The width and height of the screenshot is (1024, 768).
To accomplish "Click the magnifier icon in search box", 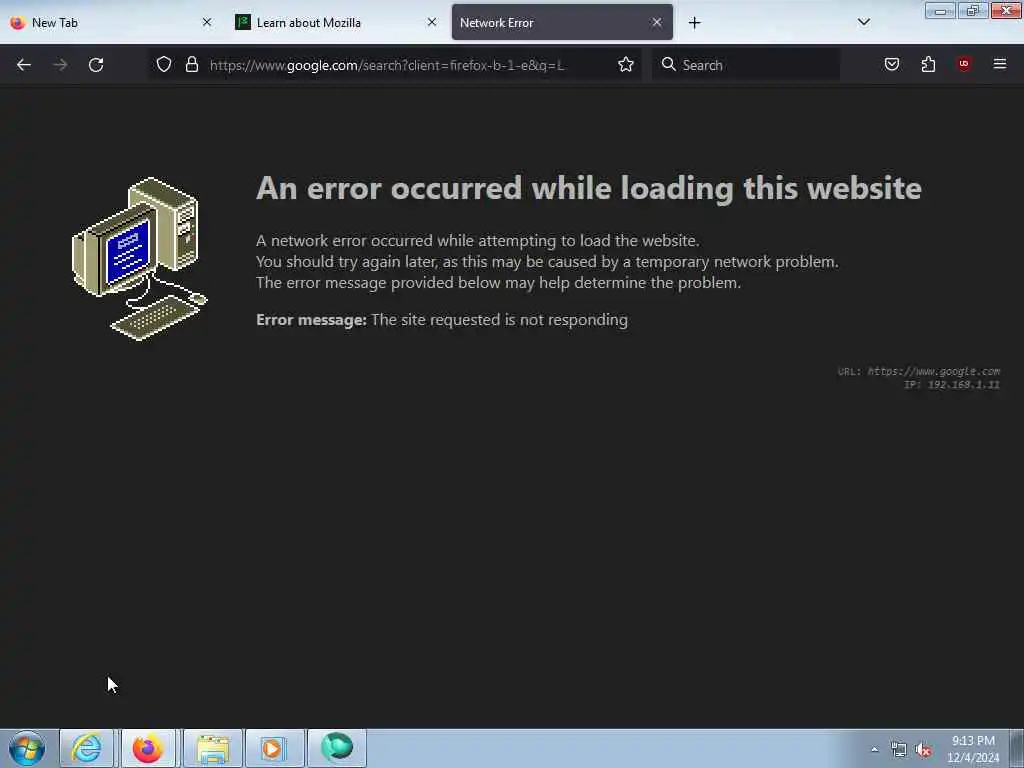I will coord(668,64).
